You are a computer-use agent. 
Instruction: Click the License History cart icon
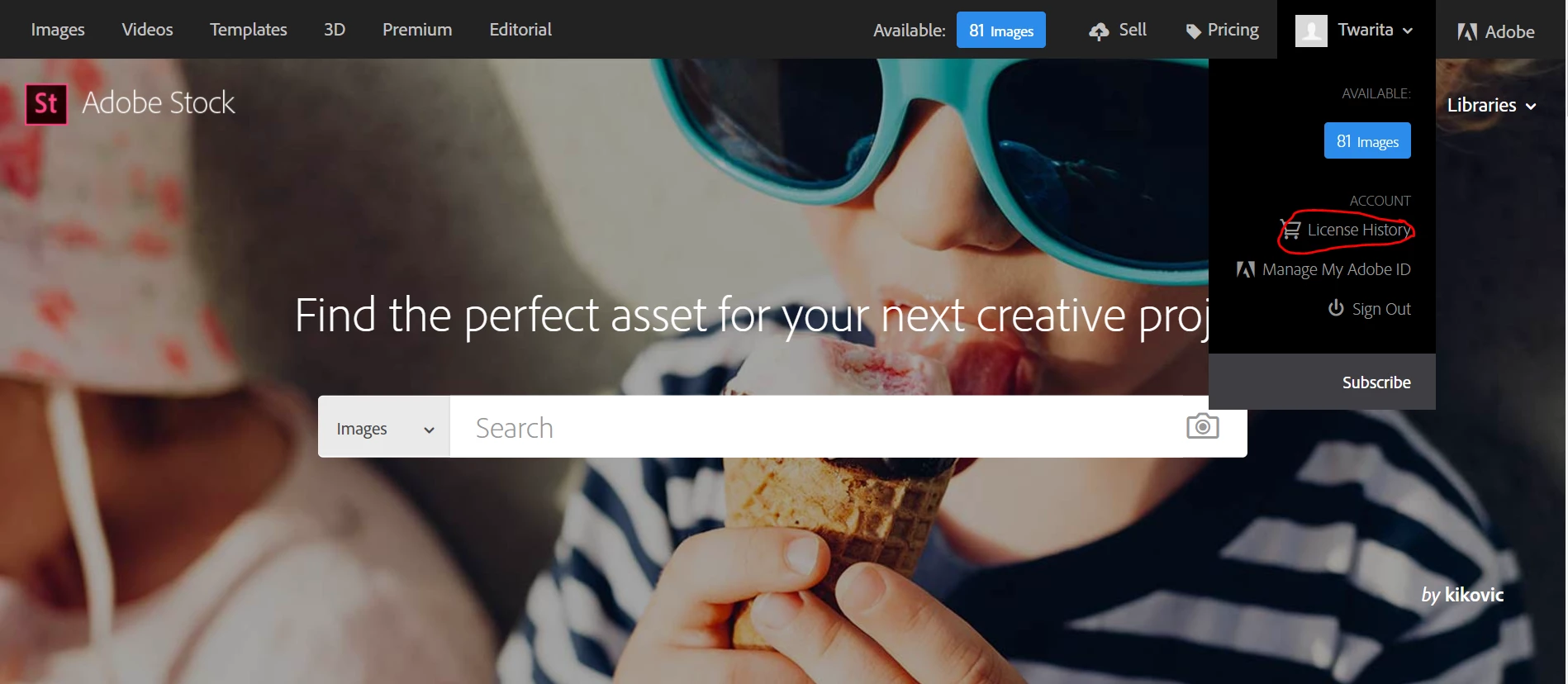[1291, 229]
